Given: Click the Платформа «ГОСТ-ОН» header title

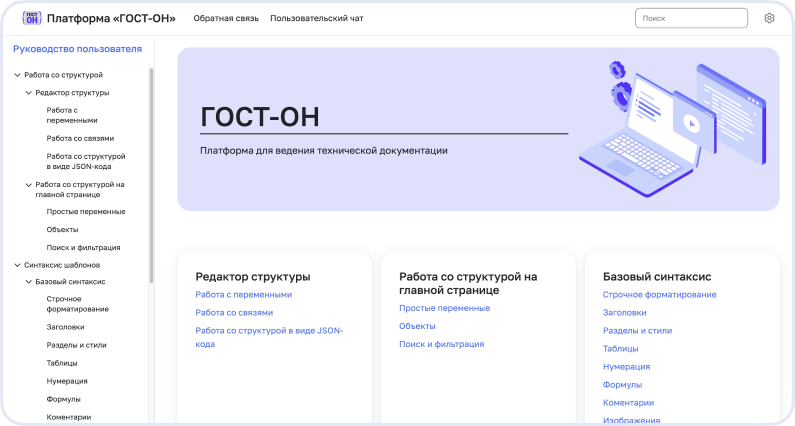Looking at the screenshot, I should click(x=111, y=18).
